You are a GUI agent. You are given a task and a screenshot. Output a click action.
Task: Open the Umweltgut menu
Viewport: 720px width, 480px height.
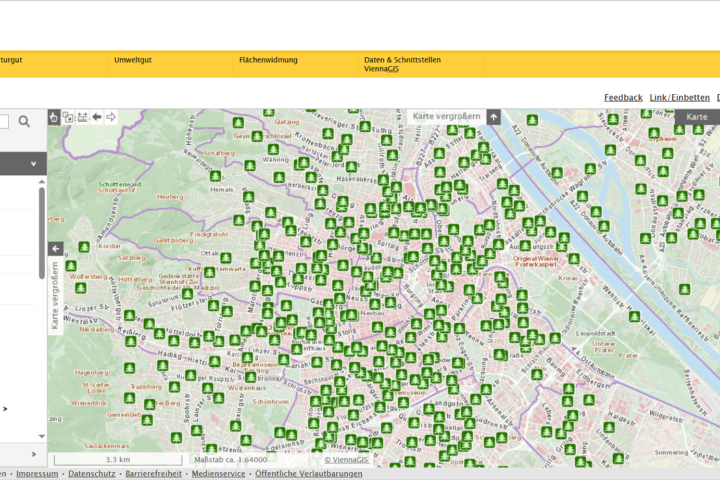(x=133, y=60)
